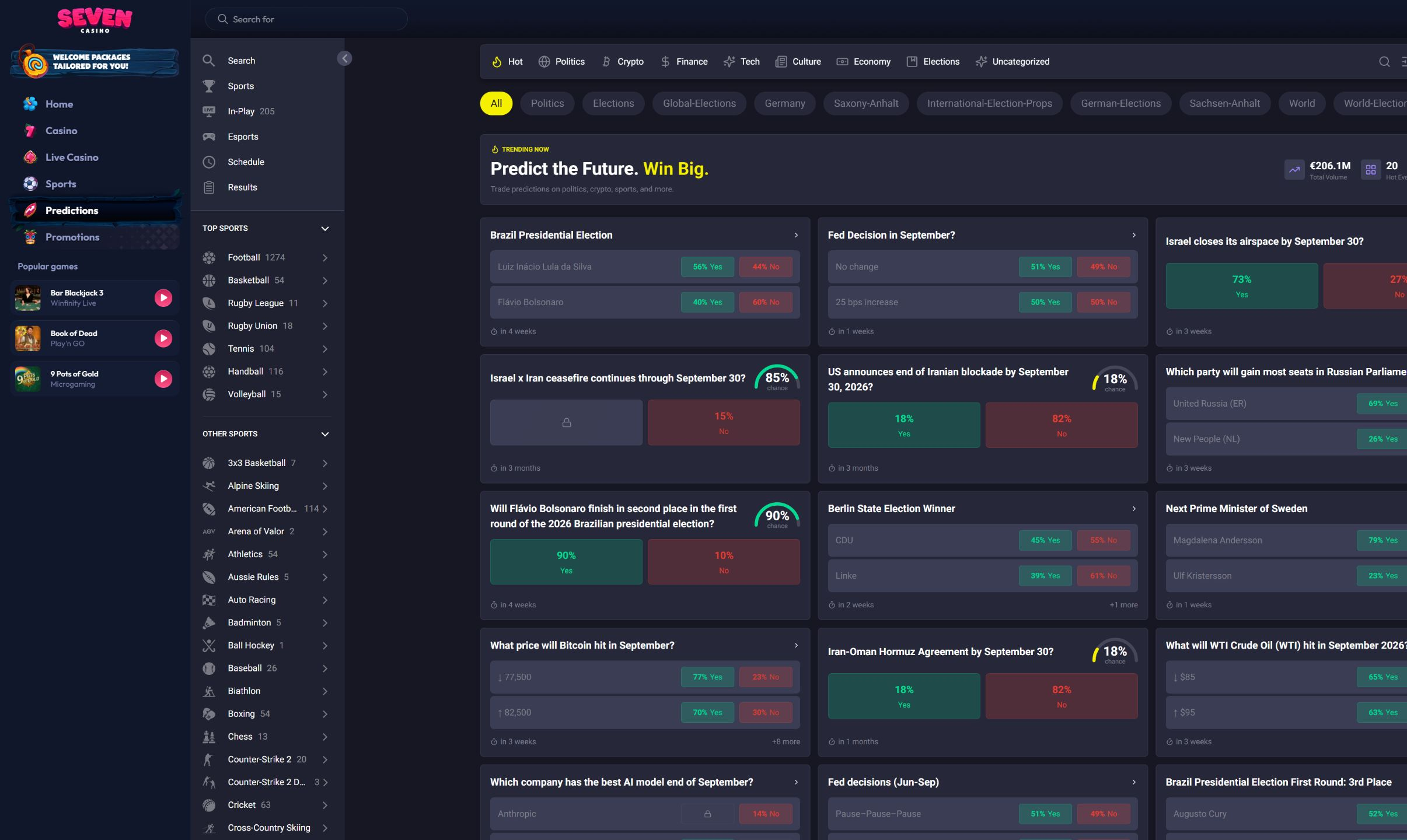1407x840 pixels.
Task: Click the Search for input field
Action: click(306, 19)
